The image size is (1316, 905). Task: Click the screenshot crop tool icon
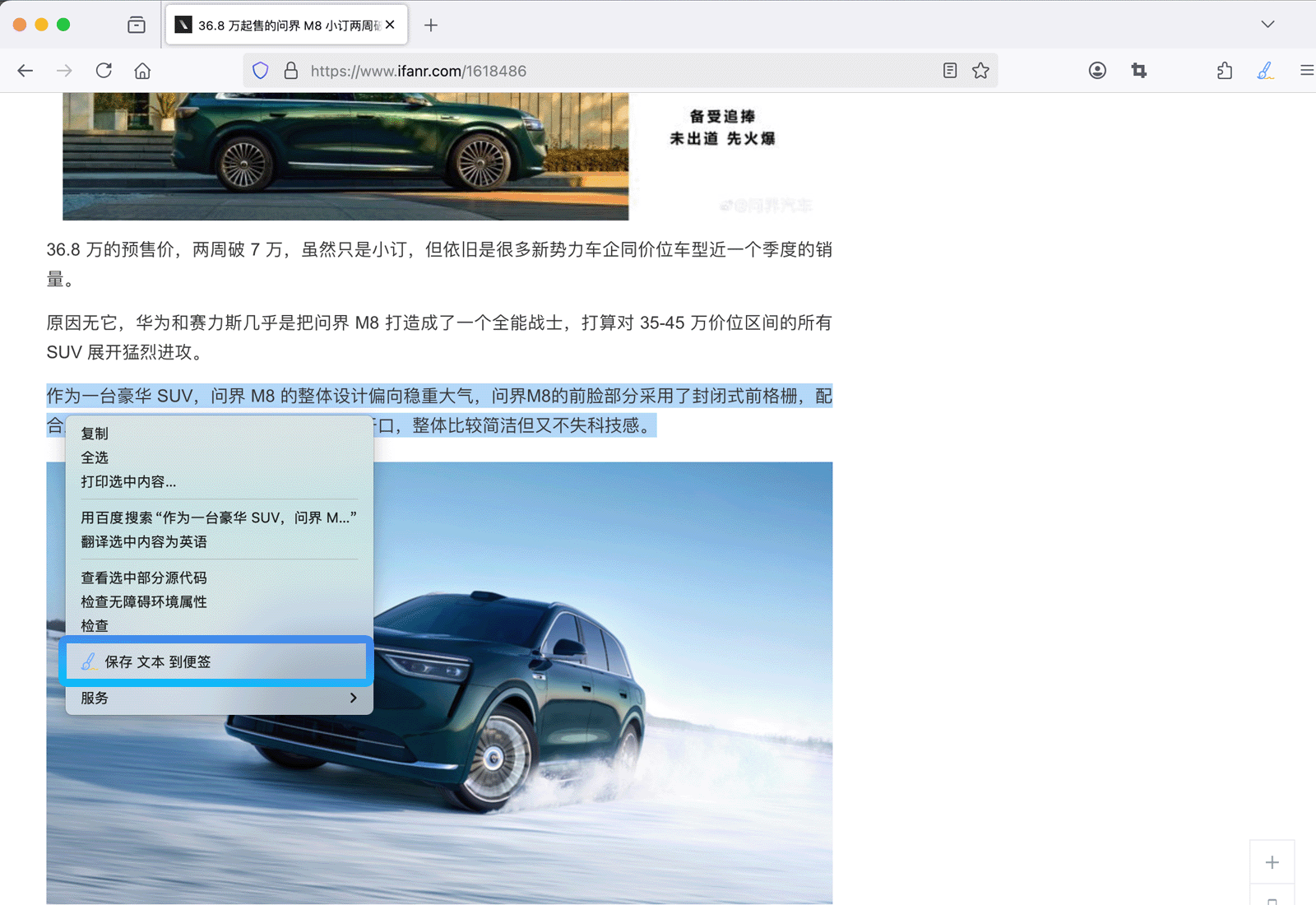(1139, 71)
